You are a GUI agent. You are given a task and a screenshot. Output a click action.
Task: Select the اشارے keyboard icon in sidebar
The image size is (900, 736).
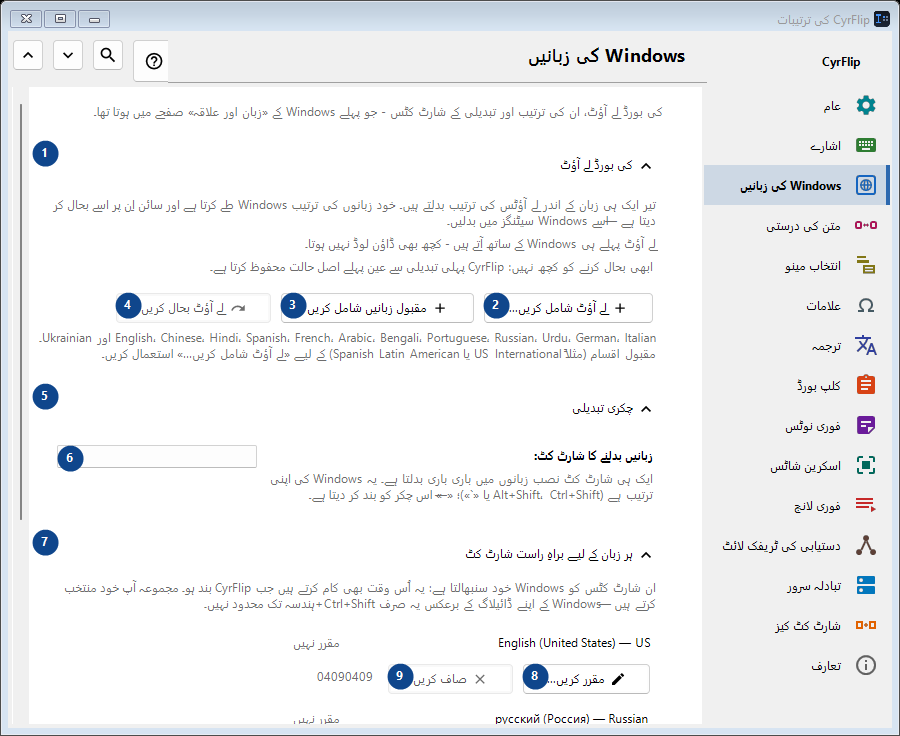point(866,145)
